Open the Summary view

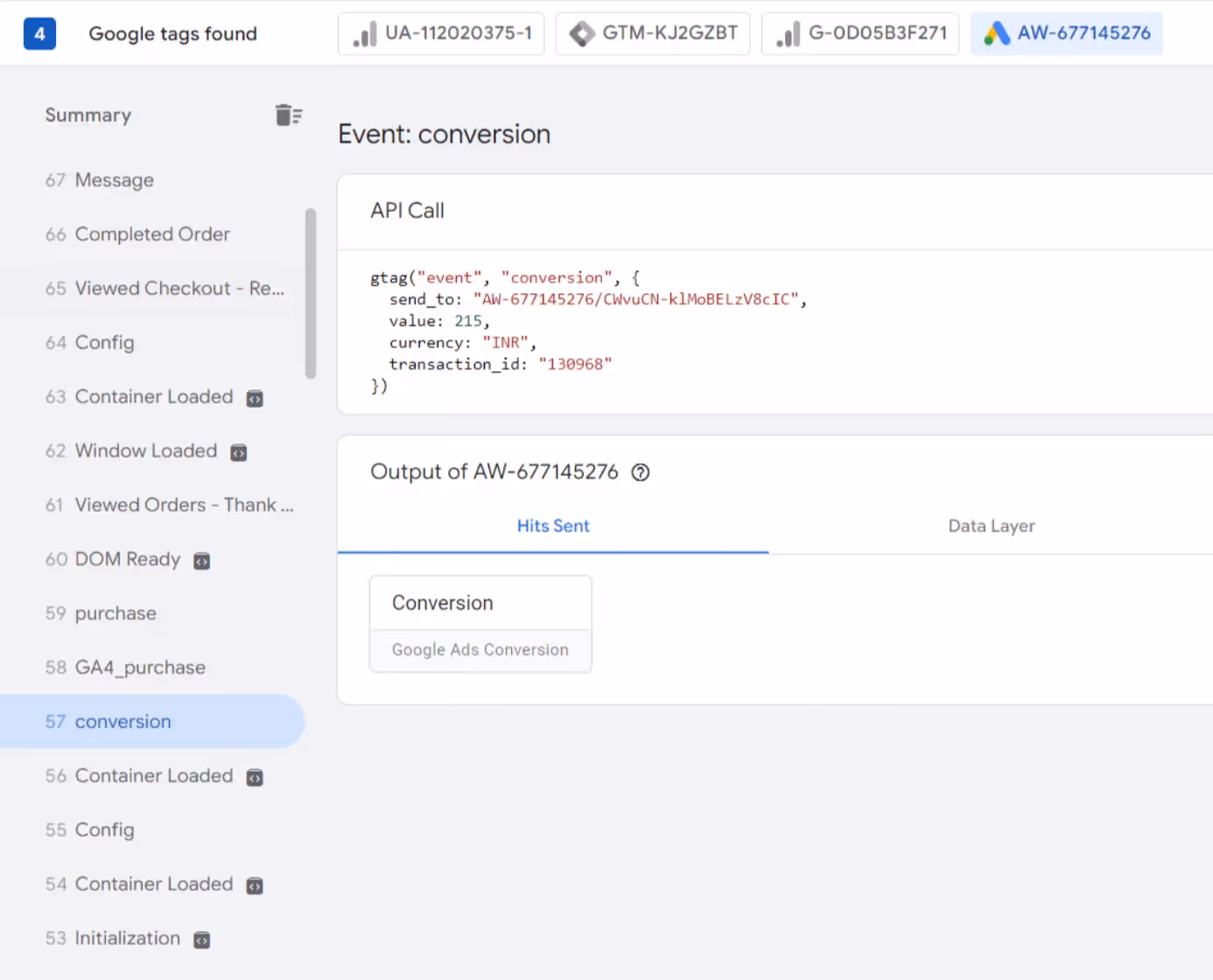click(88, 115)
